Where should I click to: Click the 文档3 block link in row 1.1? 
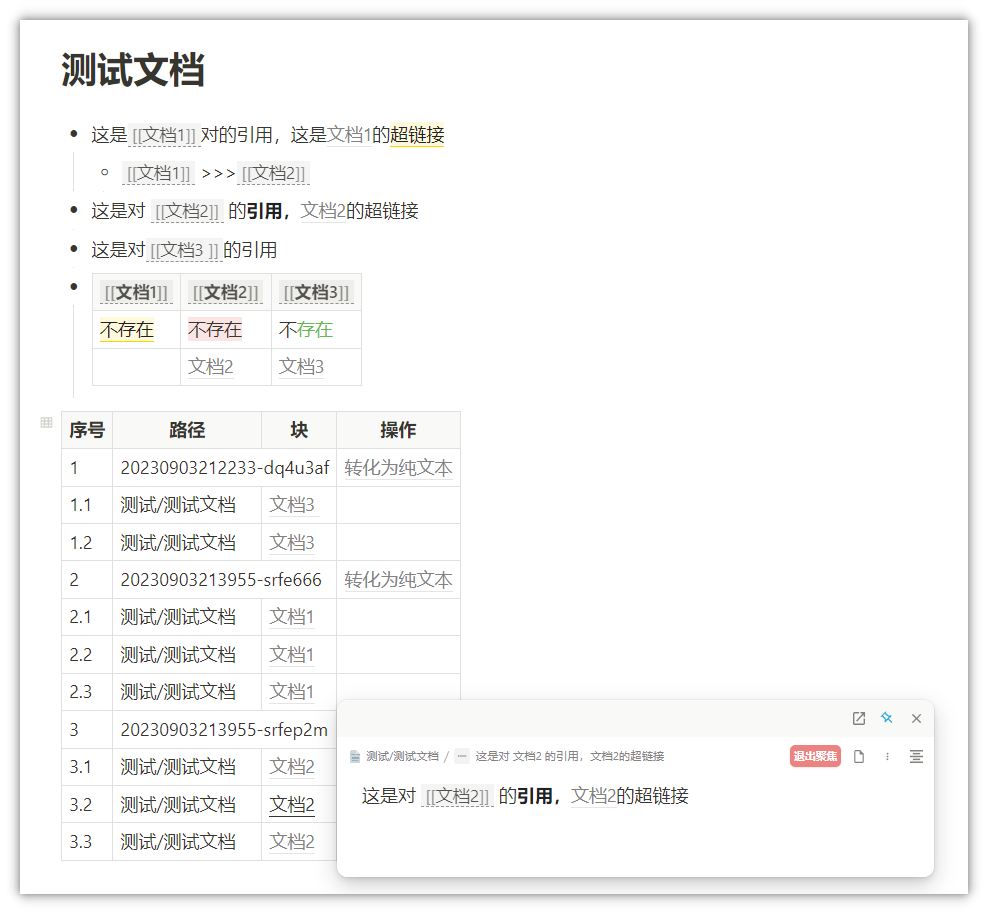(x=292, y=505)
